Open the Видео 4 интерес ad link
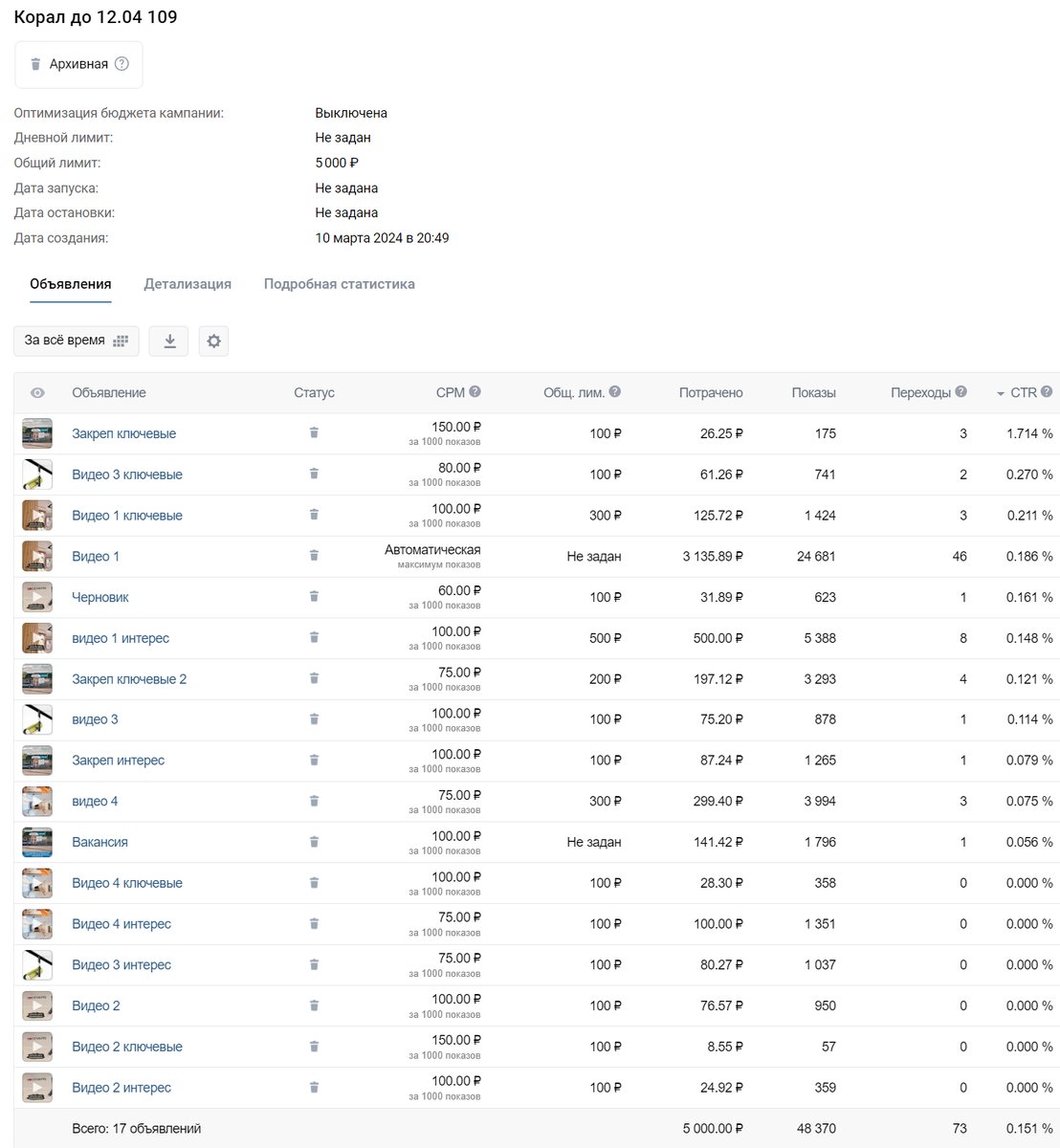This screenshot has width=1060, height=1148. tap(121, 924)
